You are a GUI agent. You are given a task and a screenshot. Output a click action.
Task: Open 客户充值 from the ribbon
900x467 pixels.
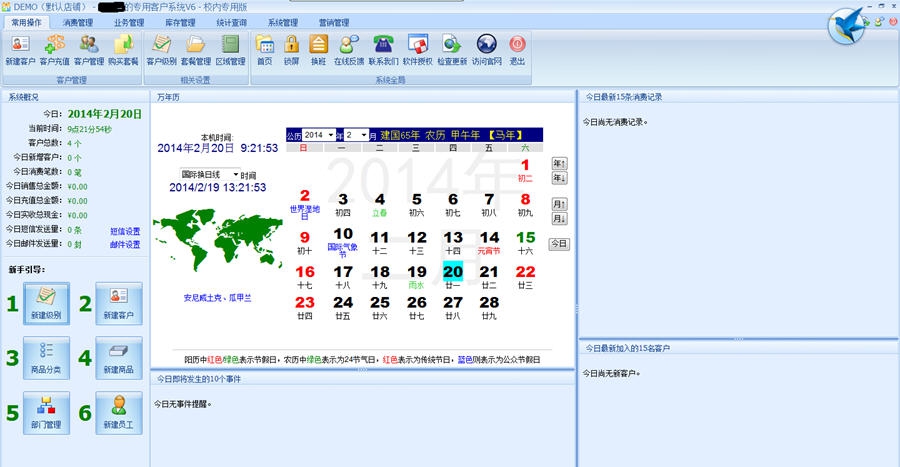(x=55, y=50)
